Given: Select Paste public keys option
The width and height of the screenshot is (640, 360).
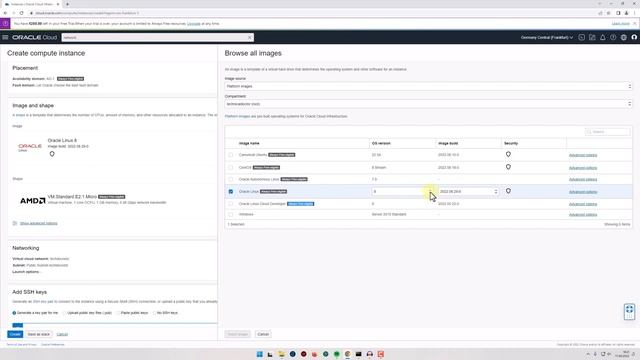Looking at the screenshot, I should [118, 313].
